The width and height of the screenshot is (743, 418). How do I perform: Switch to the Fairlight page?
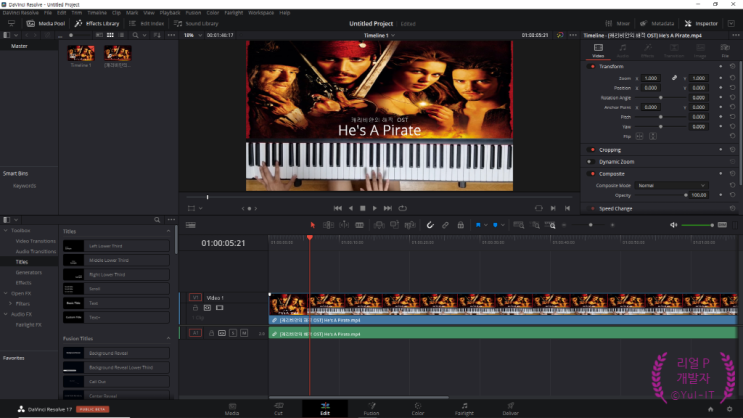pos(464,409)
